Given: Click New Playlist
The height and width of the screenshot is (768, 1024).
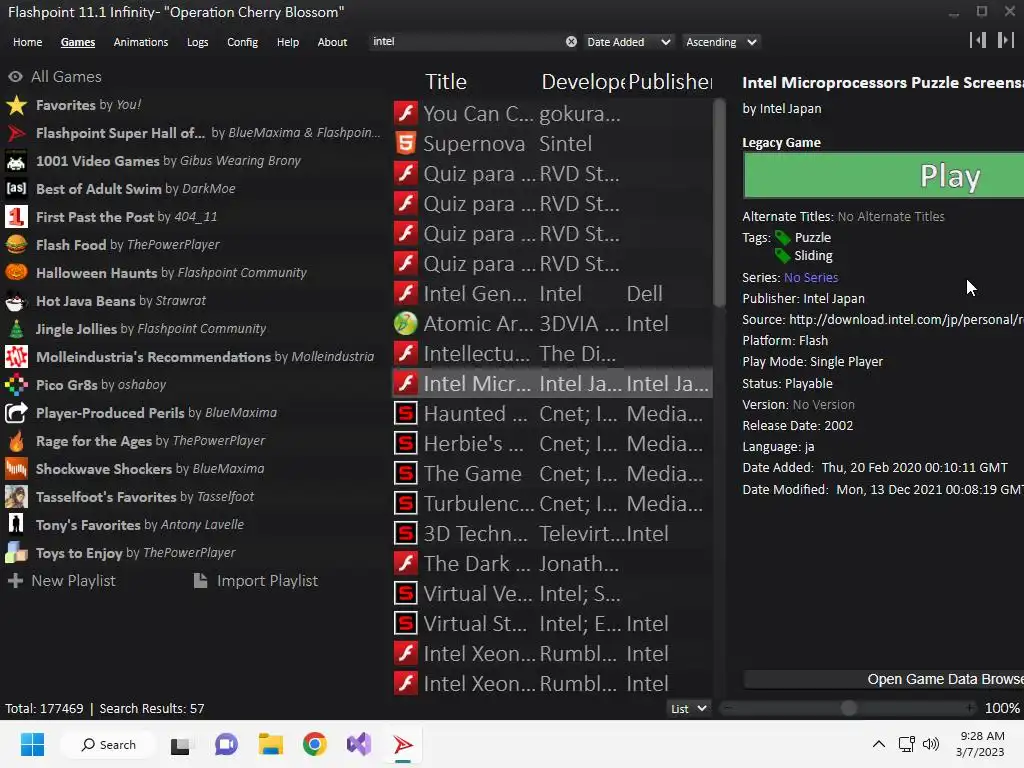Looking at the screenshot, I should (61, 581).
